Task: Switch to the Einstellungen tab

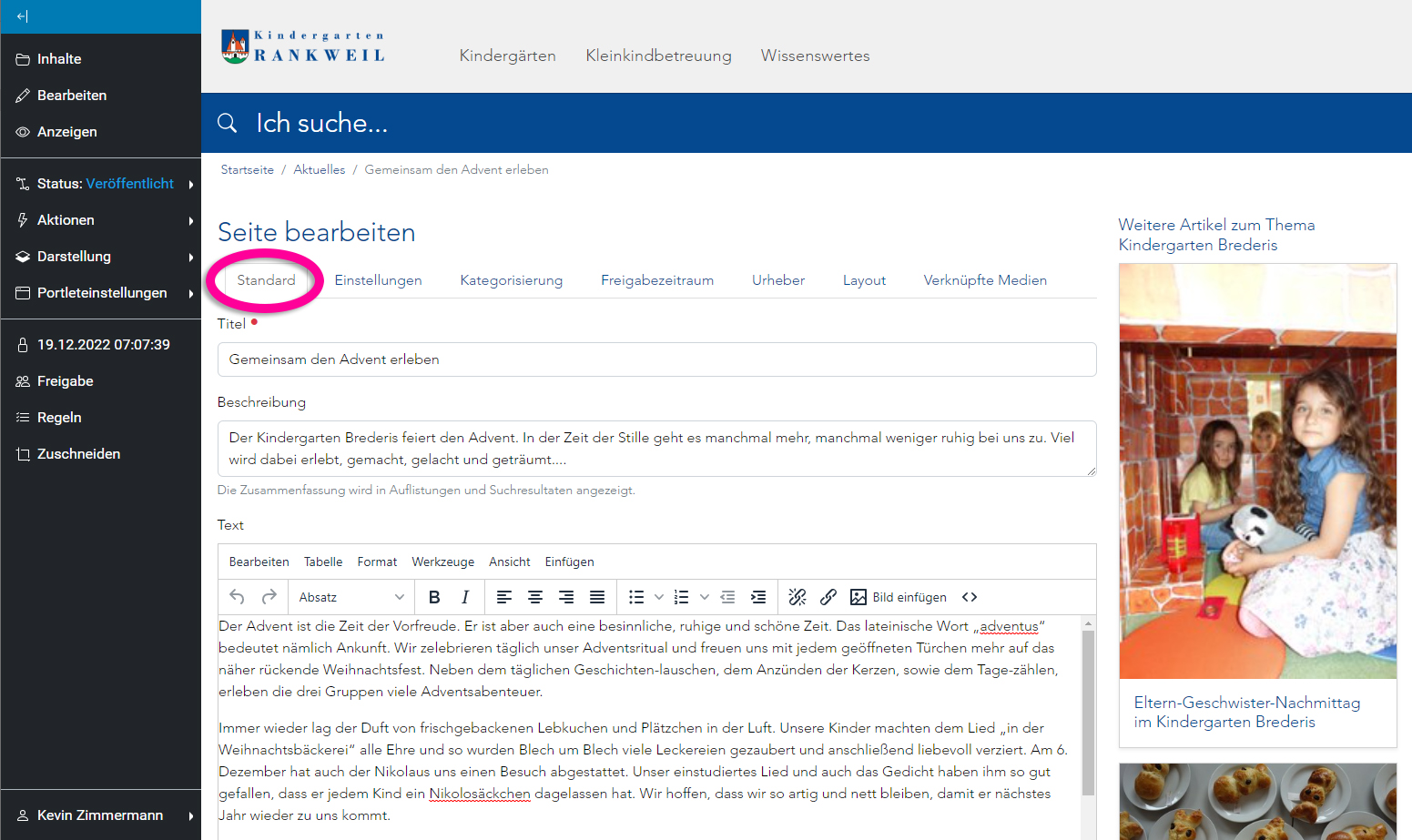Action: [378, 280]
